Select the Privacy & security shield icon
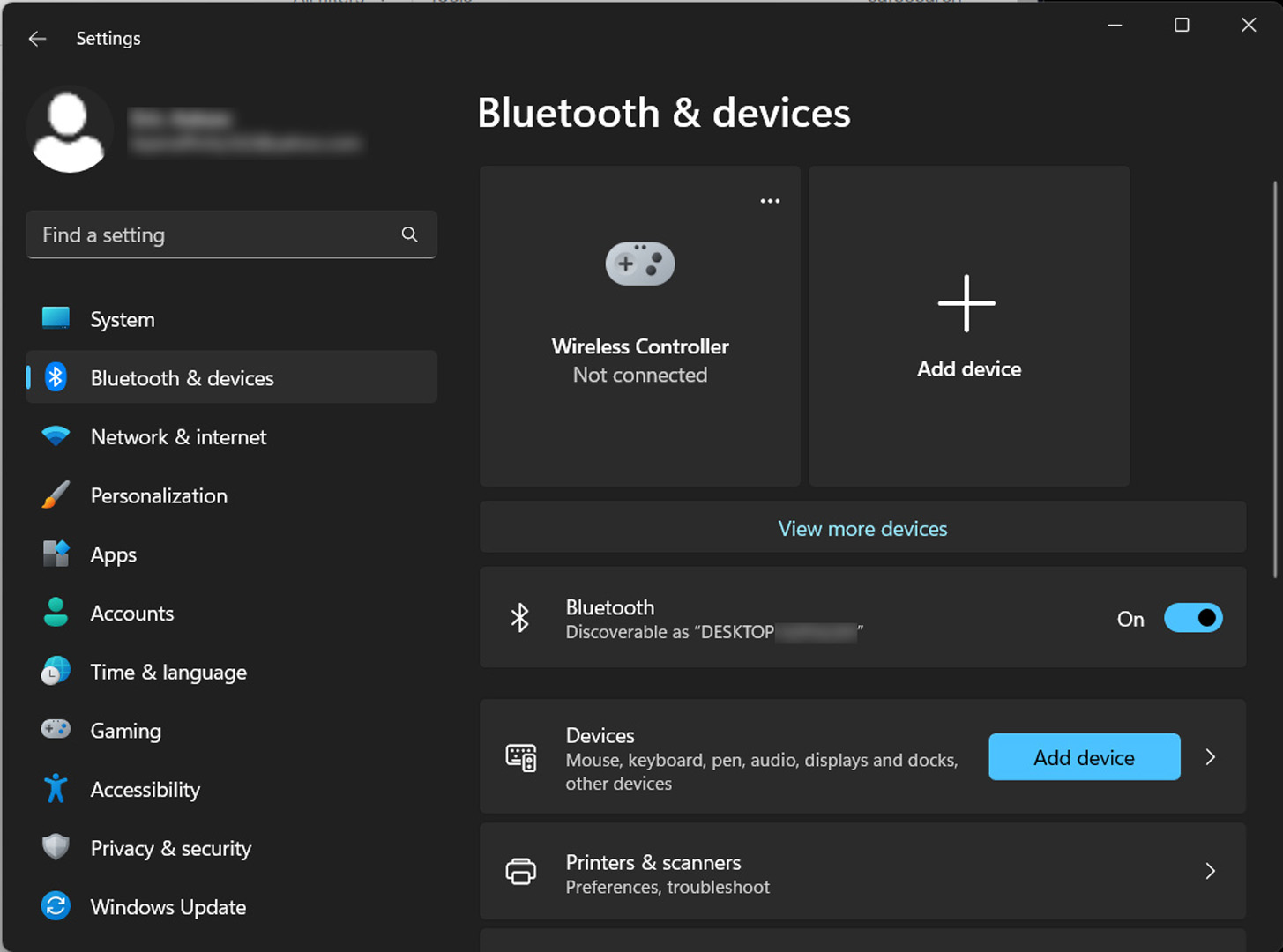The image size is (1283, 952). pos(56,847)
